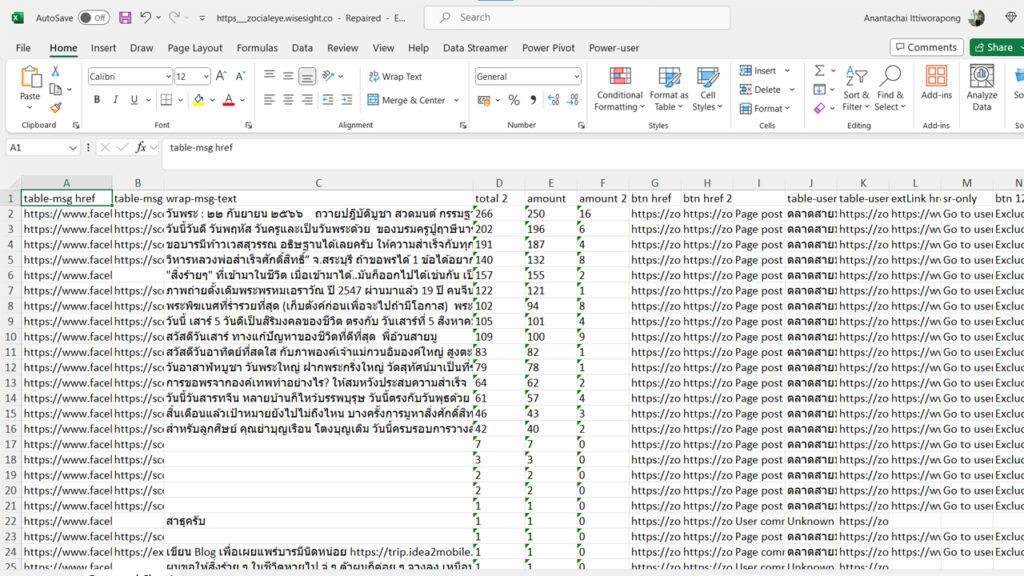Screen dimensions: 1024x576
Task: Open Add-ins from the ribbon
Action: 936,83
